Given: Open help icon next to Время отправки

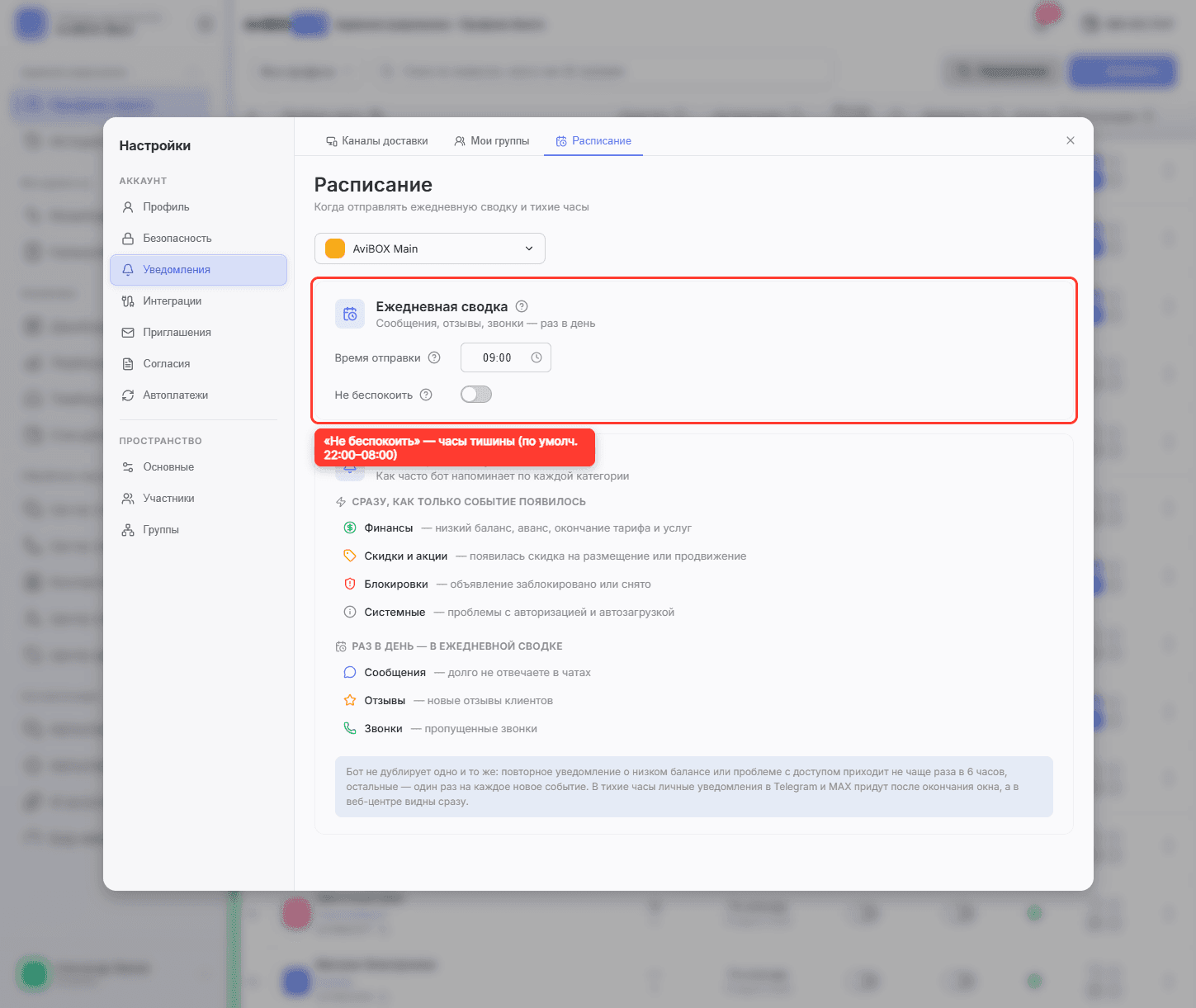Looking at the screenshot, I should (x=434, y=357).
